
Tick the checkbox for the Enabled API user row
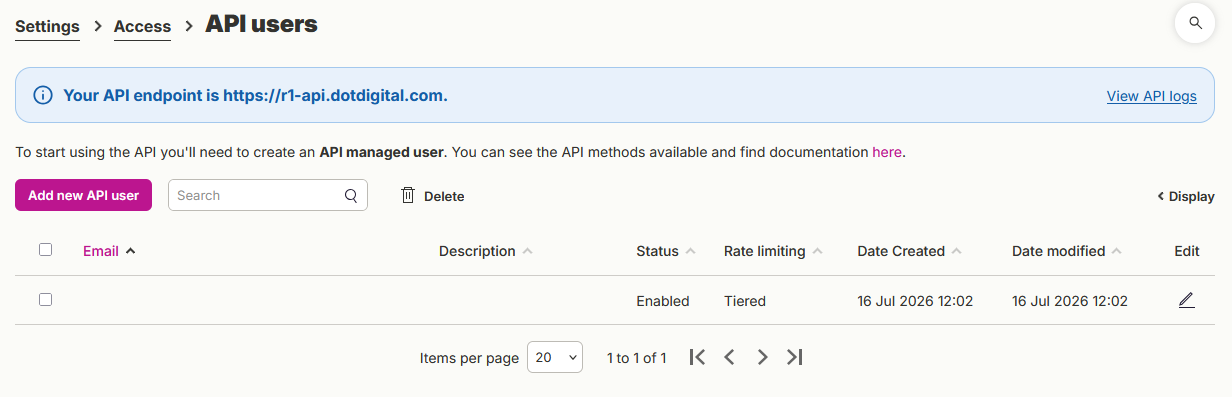(x=45, y=299)
